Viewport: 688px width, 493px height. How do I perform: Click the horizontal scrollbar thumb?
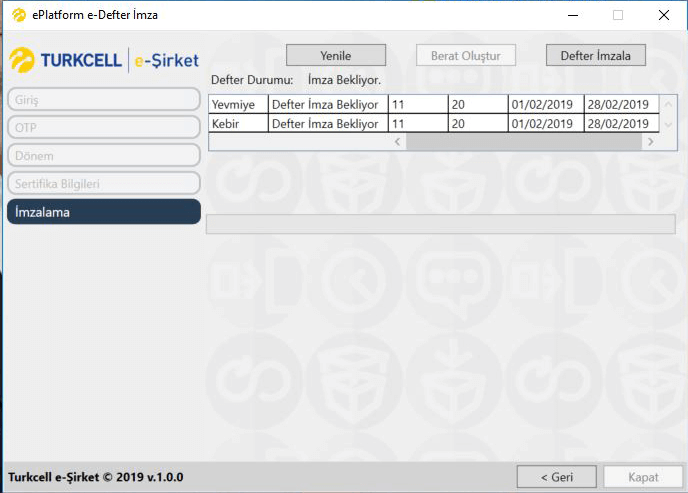click(x=524, y=142)
